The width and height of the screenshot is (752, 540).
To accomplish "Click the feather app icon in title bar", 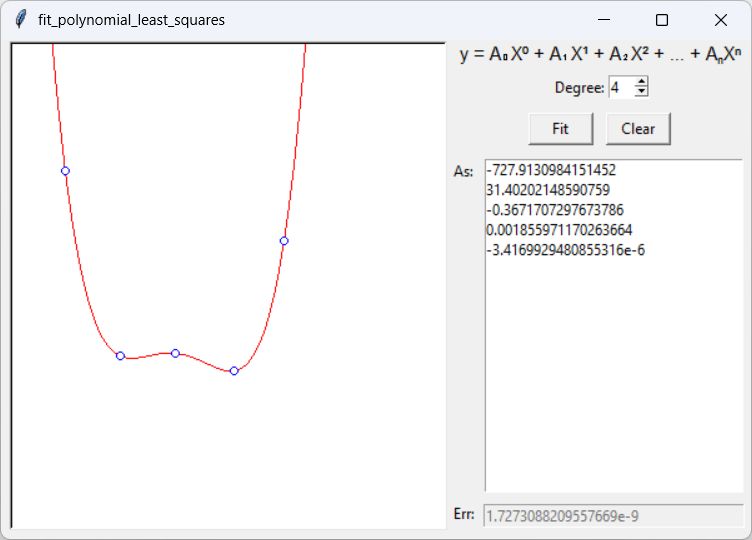I will click(20, 20).
